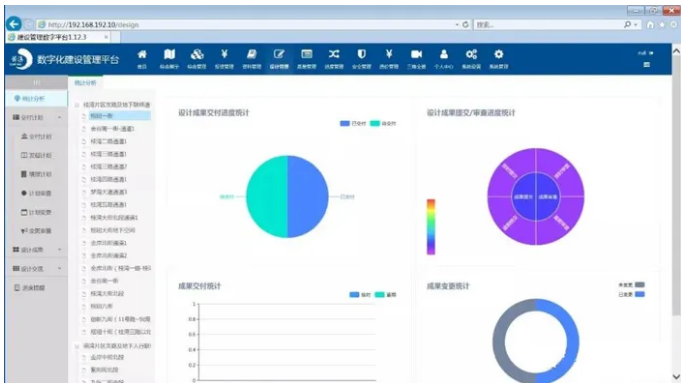Collapse the 交付计划 sidebar group
688x391 pixels.
click(x=59, y=118)
